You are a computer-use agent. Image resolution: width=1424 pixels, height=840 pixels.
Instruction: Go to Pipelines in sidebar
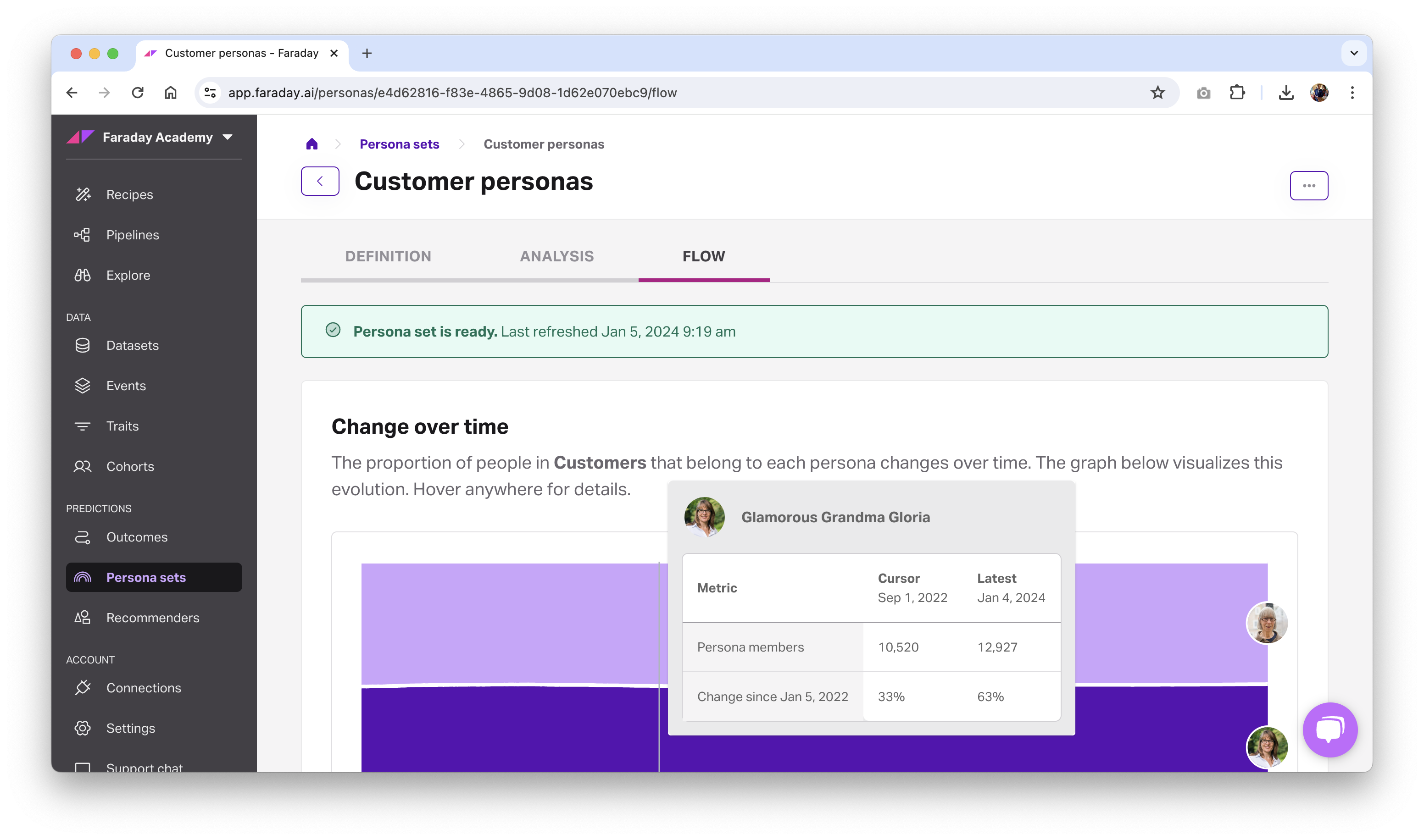coord(132,235)
